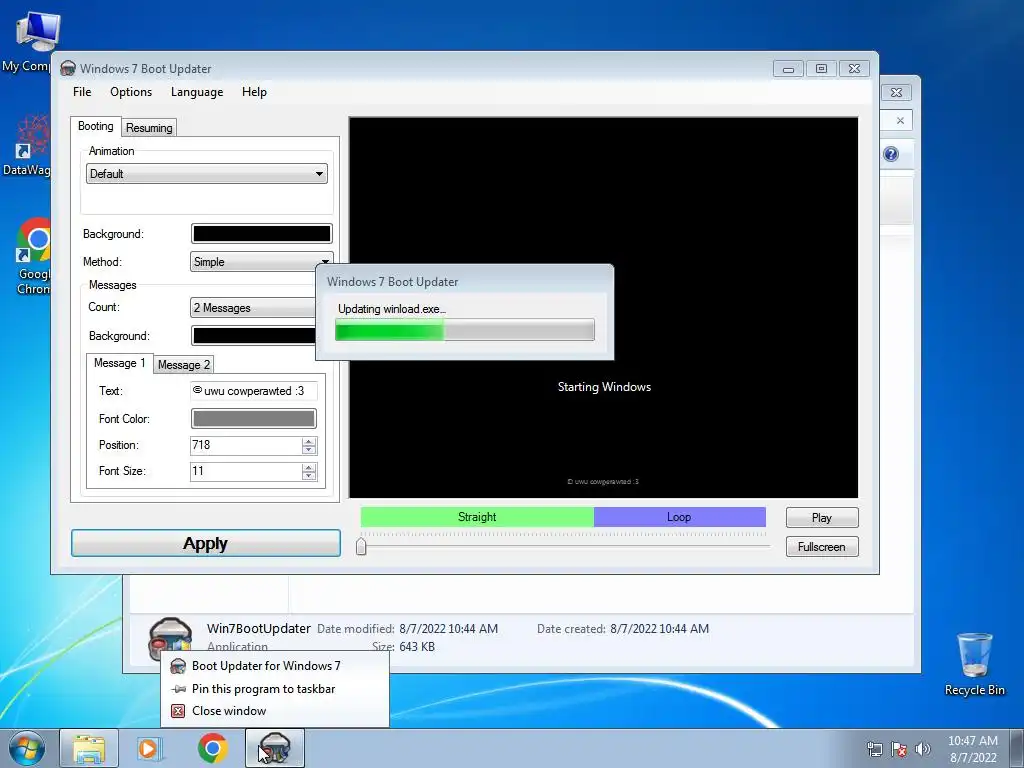Image resolution: width=1024 pixels, height=768 pixels.
Task: Choose Close window in jump list
Action: (x=275, y=711)
